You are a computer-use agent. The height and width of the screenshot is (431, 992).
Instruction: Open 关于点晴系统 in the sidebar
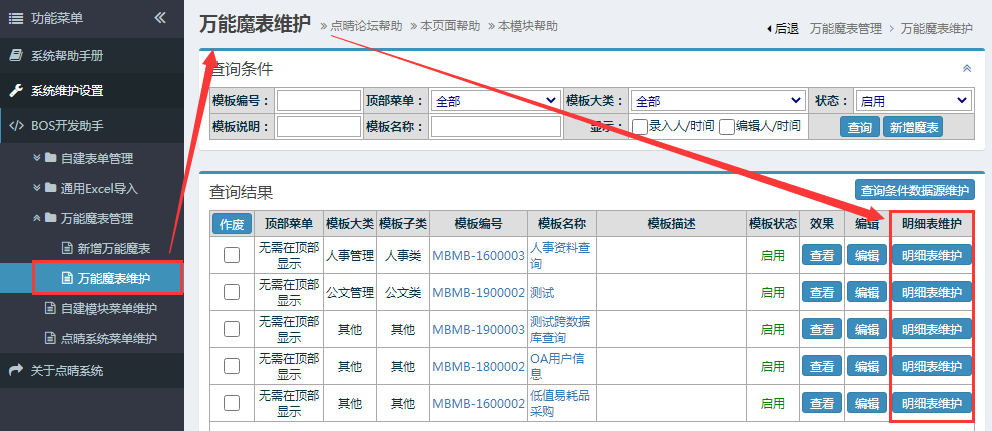click(x=66, y=370)
